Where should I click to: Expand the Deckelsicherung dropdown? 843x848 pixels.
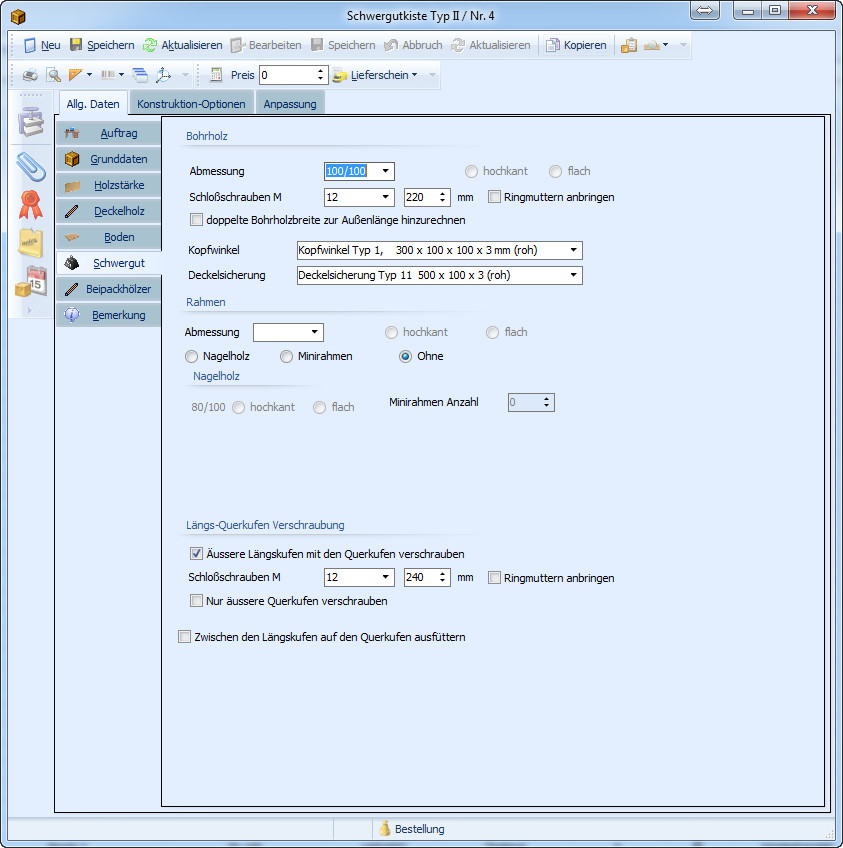tap(573, 275)
